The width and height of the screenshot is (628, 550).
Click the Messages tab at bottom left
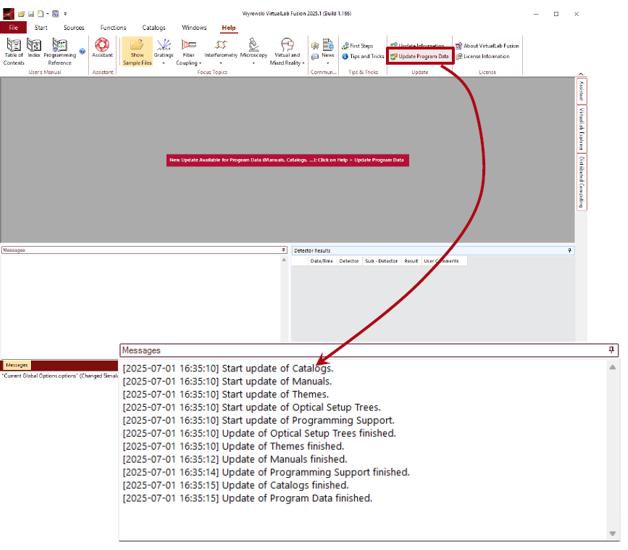point(17,365)
